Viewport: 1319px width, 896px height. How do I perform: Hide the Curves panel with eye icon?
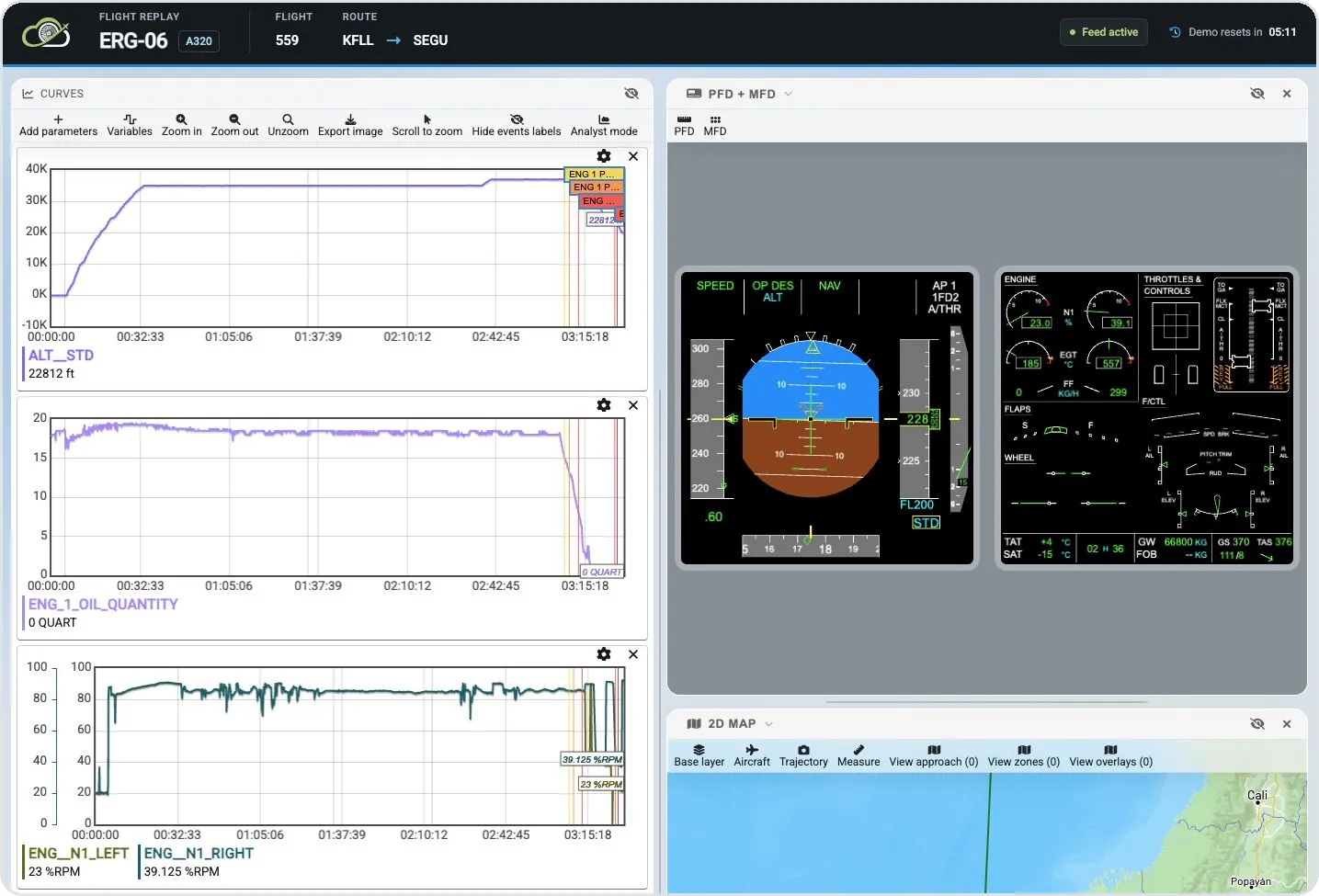(x=631, y=94)
